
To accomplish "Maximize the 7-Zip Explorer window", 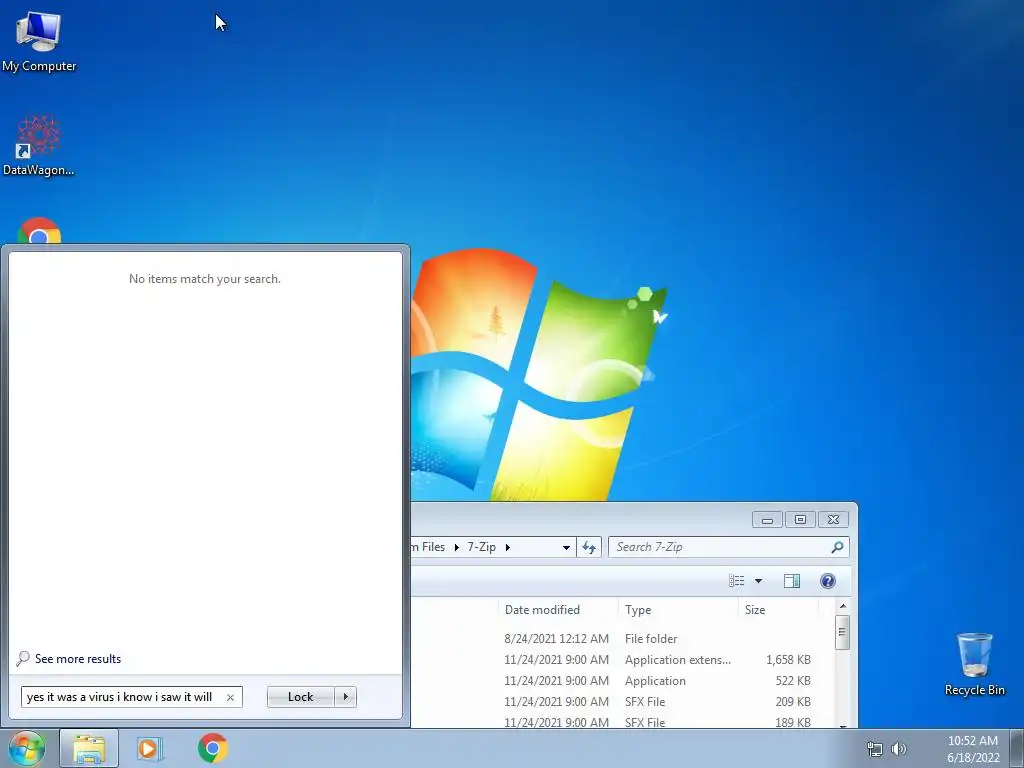I will click(800, 520).
